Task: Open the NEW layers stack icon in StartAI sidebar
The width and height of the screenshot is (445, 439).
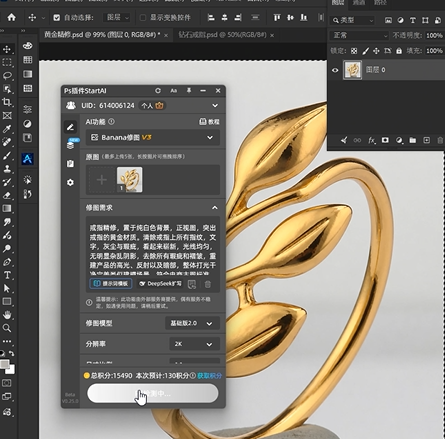Action: (70, 145)
